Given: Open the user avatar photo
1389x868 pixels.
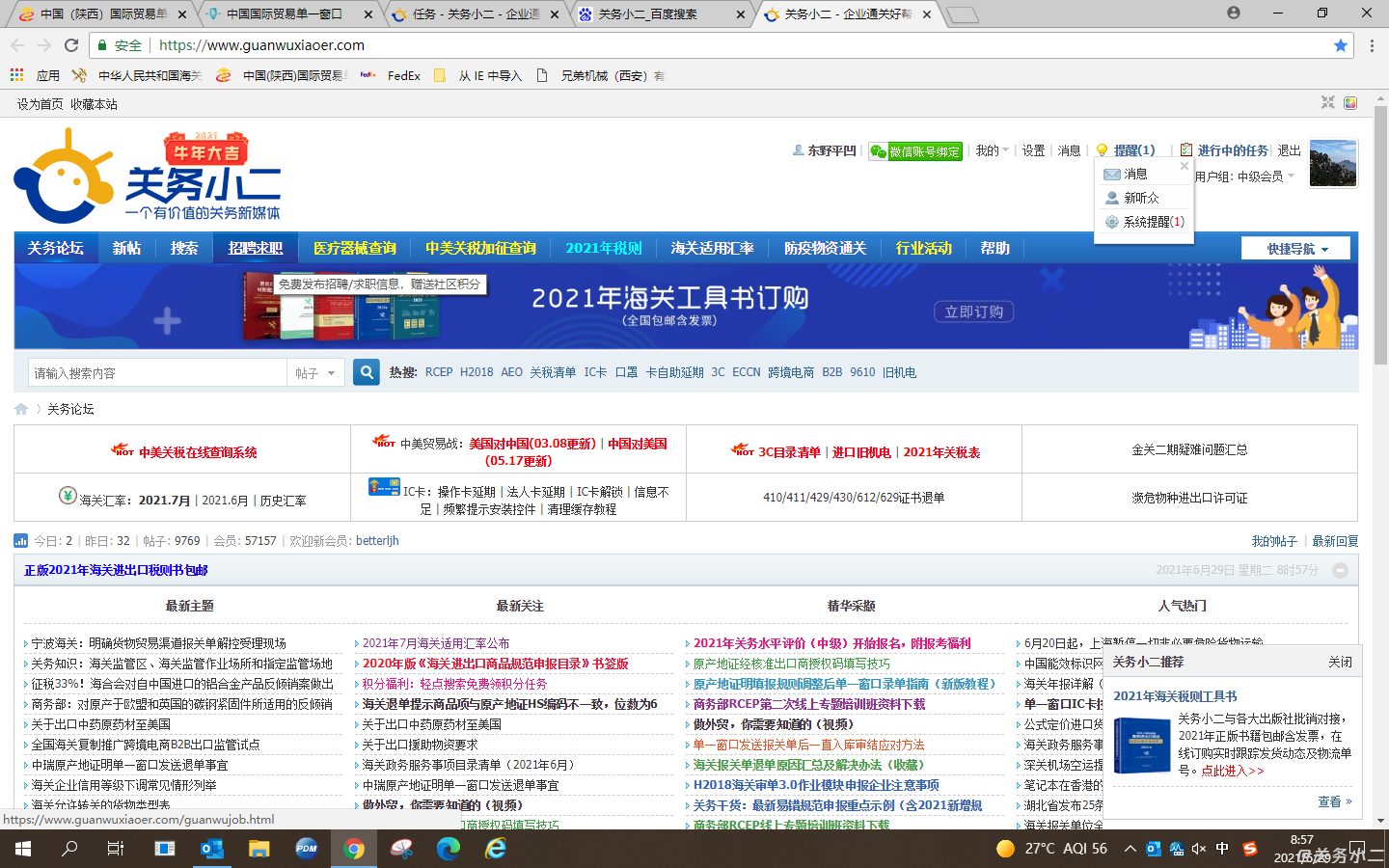Looking at the screenshot, I should pos(1333,163).
